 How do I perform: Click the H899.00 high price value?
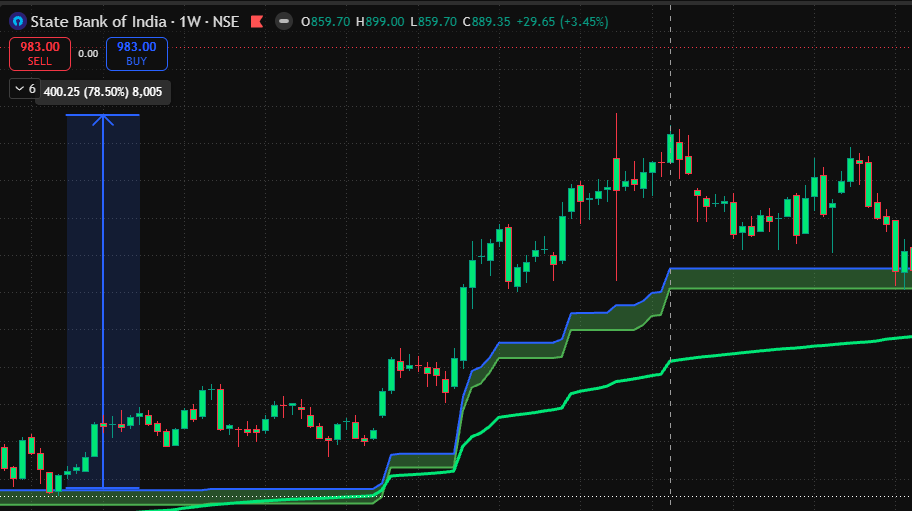pos(380,22)
